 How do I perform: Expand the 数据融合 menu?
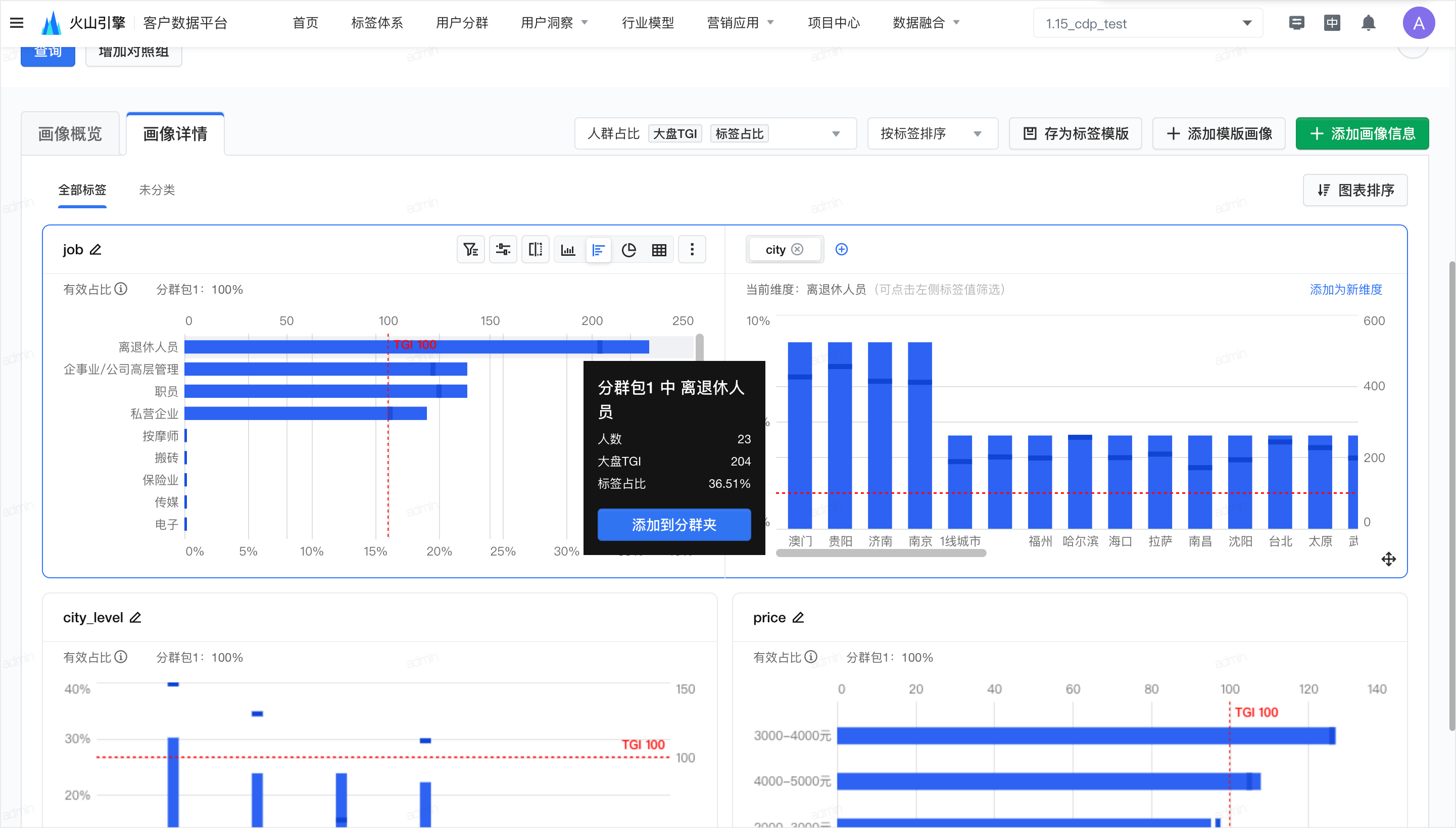pyautogui.click(x=927, y=23)
